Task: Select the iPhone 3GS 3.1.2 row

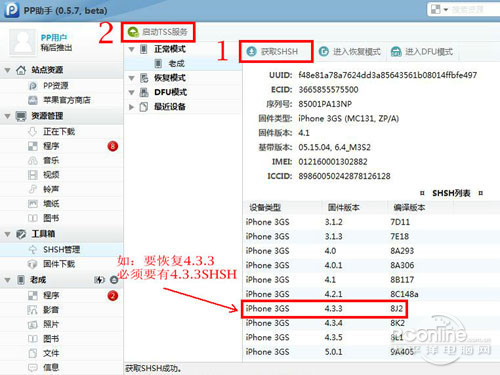Action: click(x=371, y=222)
